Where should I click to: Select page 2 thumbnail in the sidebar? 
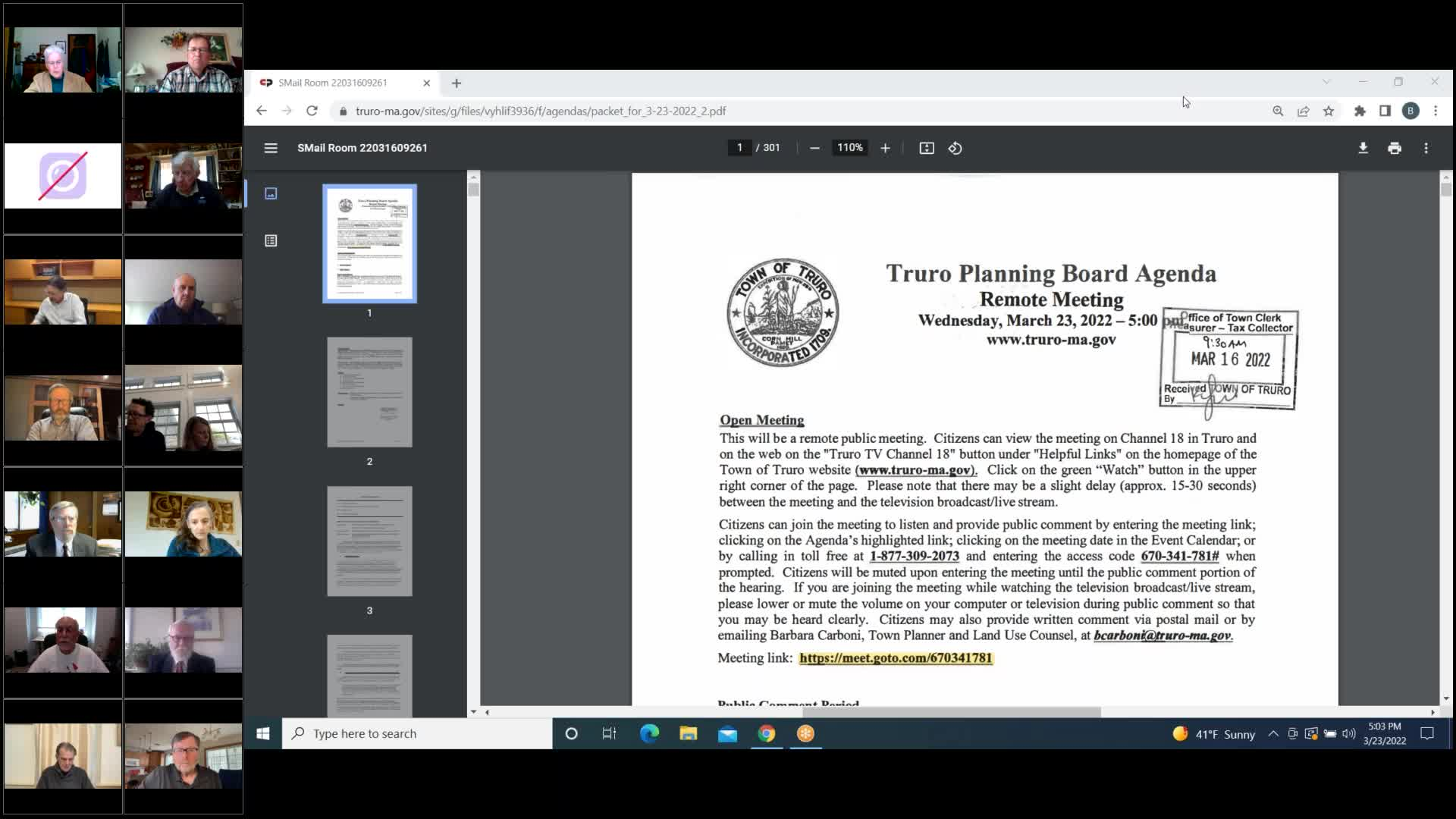point(369,392)
